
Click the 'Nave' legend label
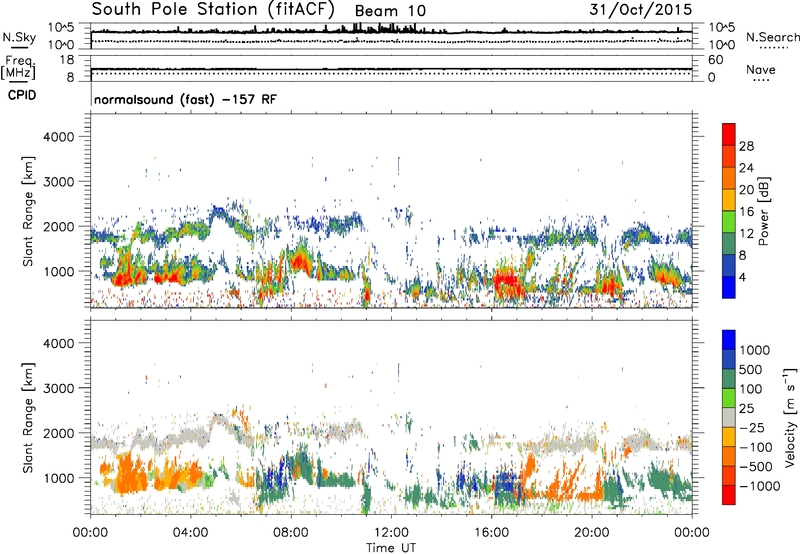pyautogui.click(x=760, y=69)
